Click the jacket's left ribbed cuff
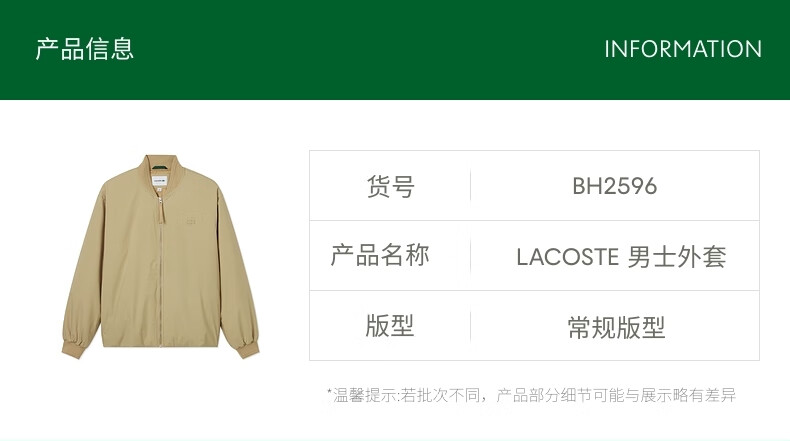The image size is (790, 441). [74, 348]
